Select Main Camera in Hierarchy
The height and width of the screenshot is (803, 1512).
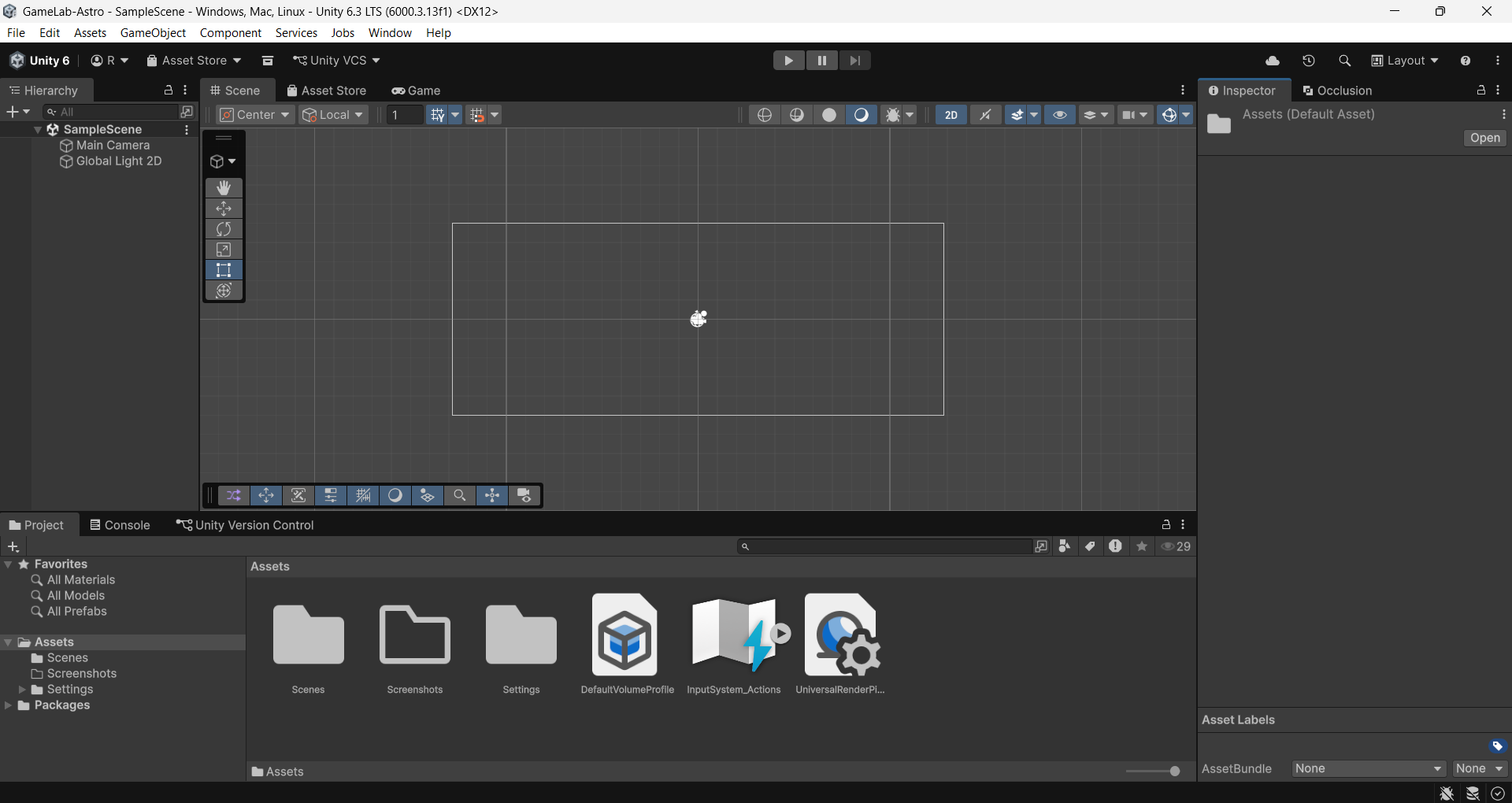point(113,146)
